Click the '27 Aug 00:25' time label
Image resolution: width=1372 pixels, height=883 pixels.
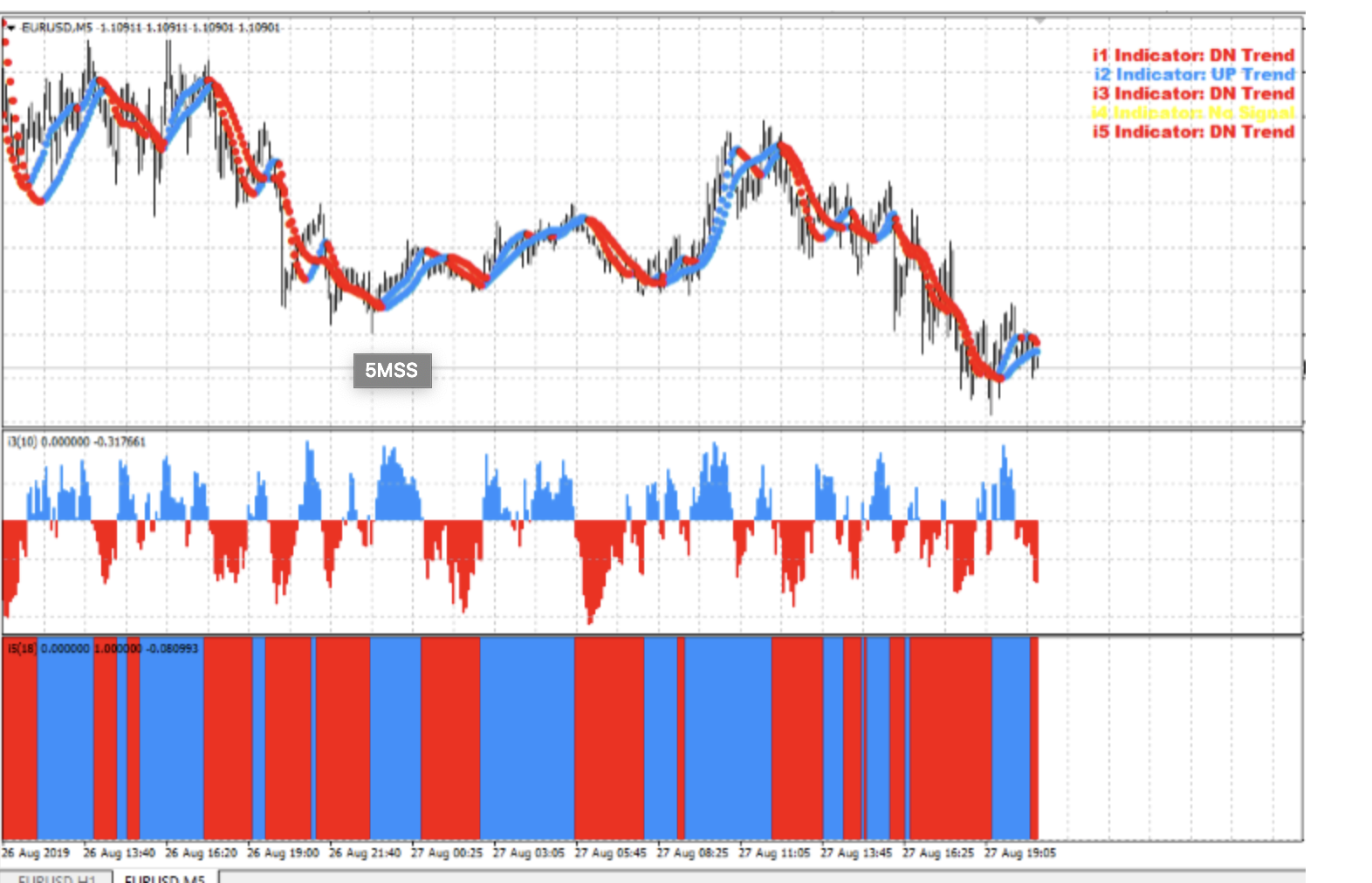pyautogui.click(x=447, y=852)
